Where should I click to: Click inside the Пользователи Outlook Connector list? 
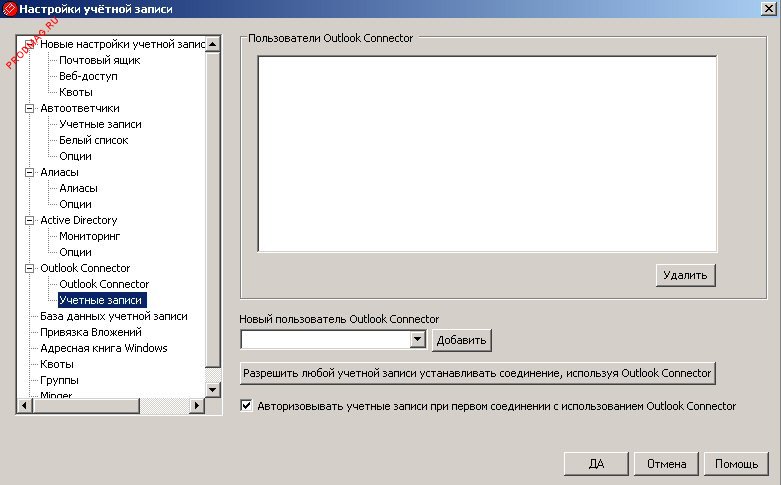pos(487,153)
